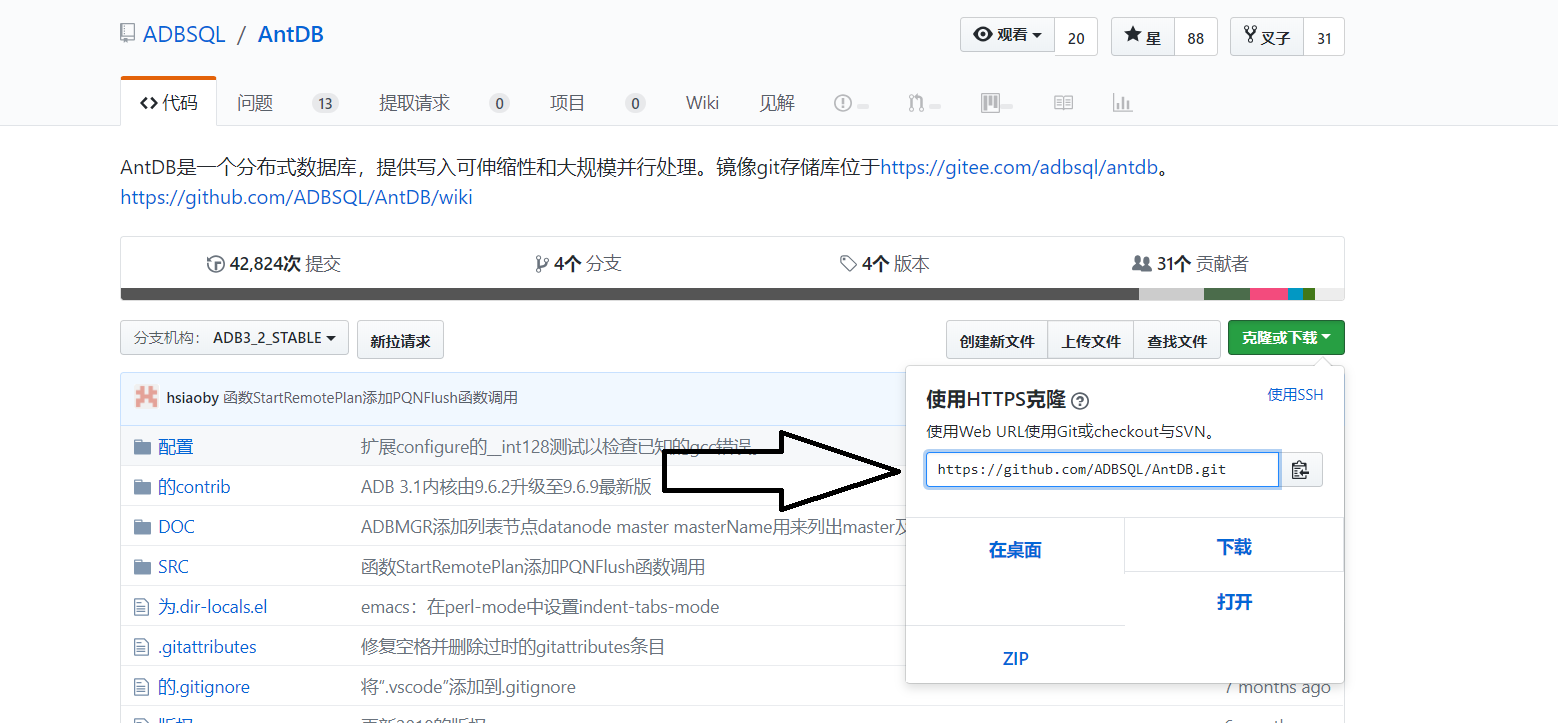Image resolution: width=1558 pixels, height=723 pixels.
Task: Click the hsiaoby author name
Action: pyautogui.click(x=193, y=397)
